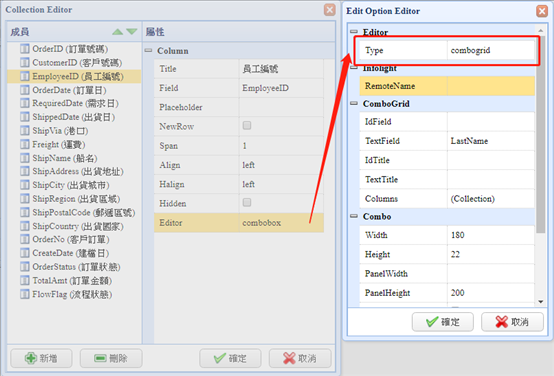The width and height of the screenshot is (554, 376).
Task: Move member down with green down arrow
Action: [x=132, y=32]
